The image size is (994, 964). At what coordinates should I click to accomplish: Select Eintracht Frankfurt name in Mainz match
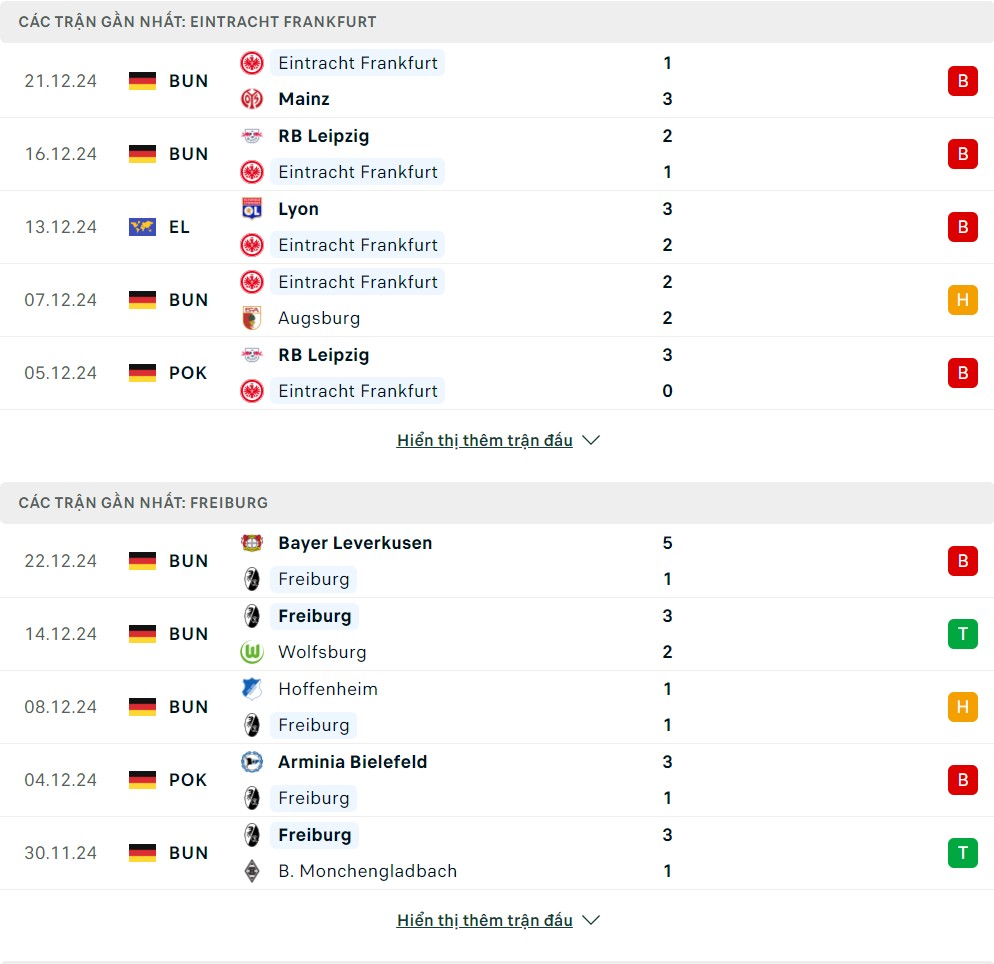[358, 63]
